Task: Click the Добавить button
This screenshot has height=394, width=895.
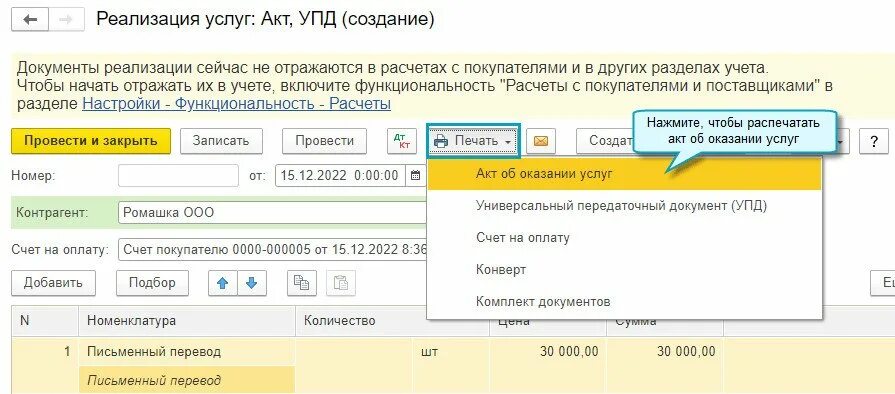Action: (53, 283)
